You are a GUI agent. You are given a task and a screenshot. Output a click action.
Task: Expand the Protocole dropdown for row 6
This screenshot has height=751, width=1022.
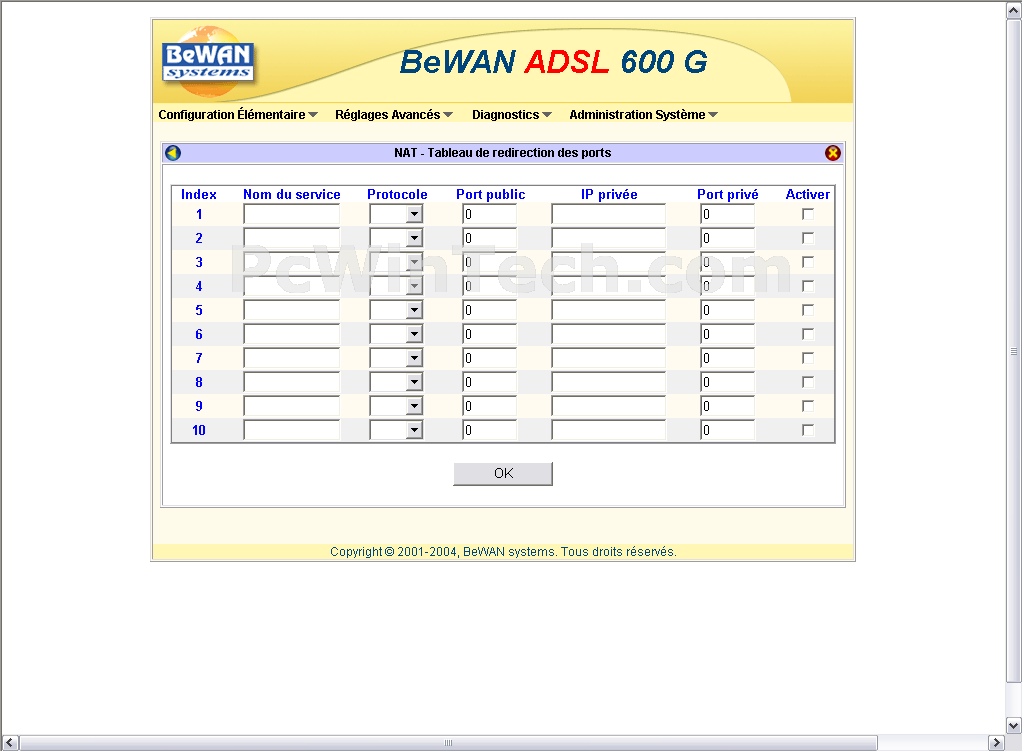[x=396, y=334]
